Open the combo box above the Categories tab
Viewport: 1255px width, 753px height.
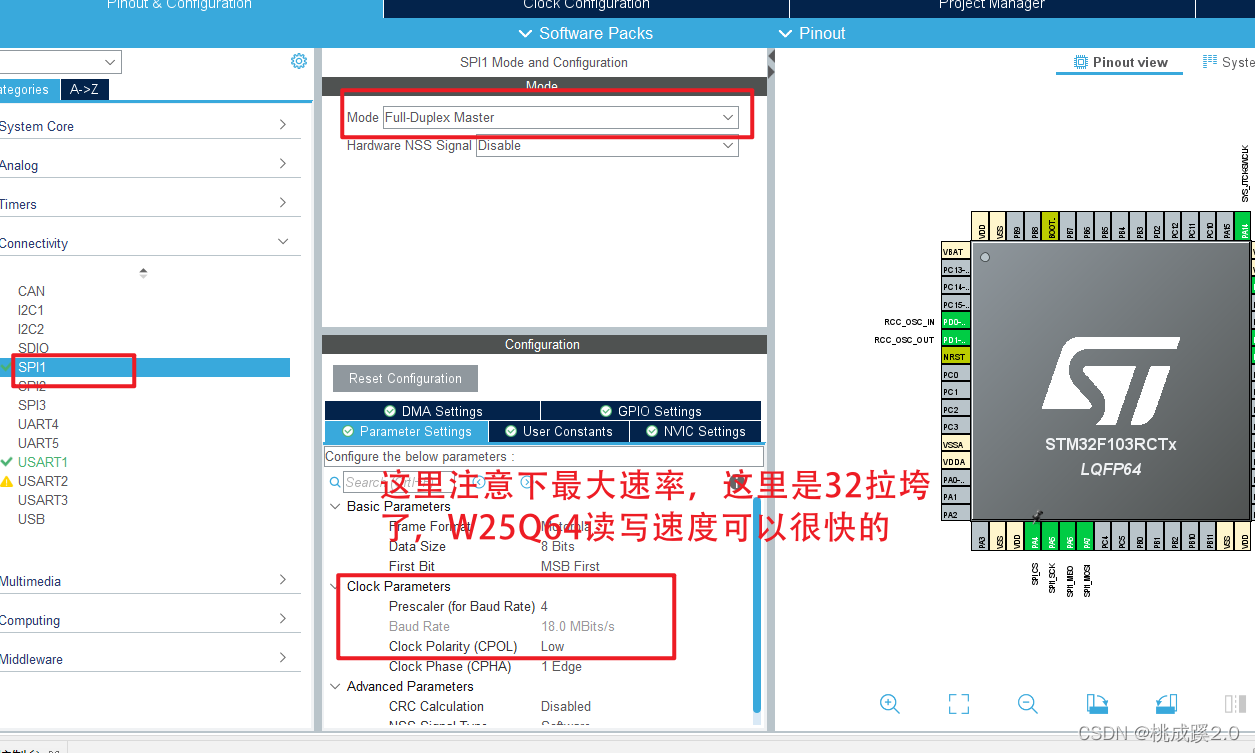60,62
